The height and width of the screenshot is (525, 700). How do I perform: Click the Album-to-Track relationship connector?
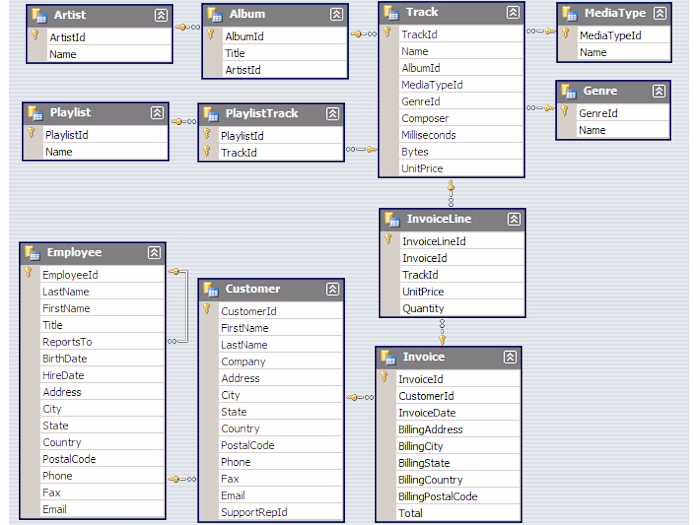point(364,34)
